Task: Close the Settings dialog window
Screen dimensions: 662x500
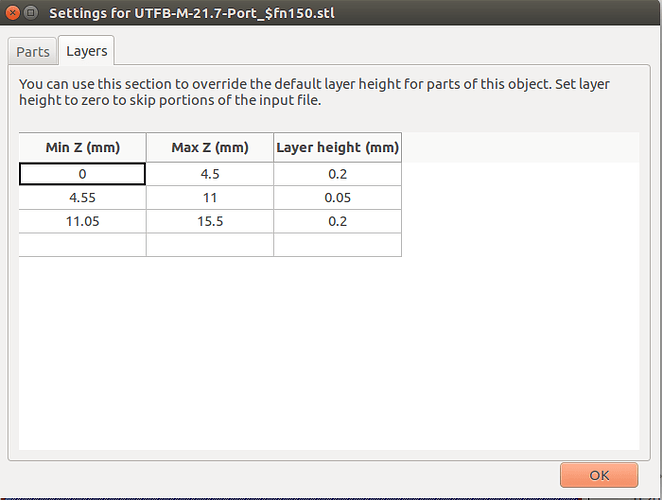Action: pyautogui.click(x=13, y=13)
